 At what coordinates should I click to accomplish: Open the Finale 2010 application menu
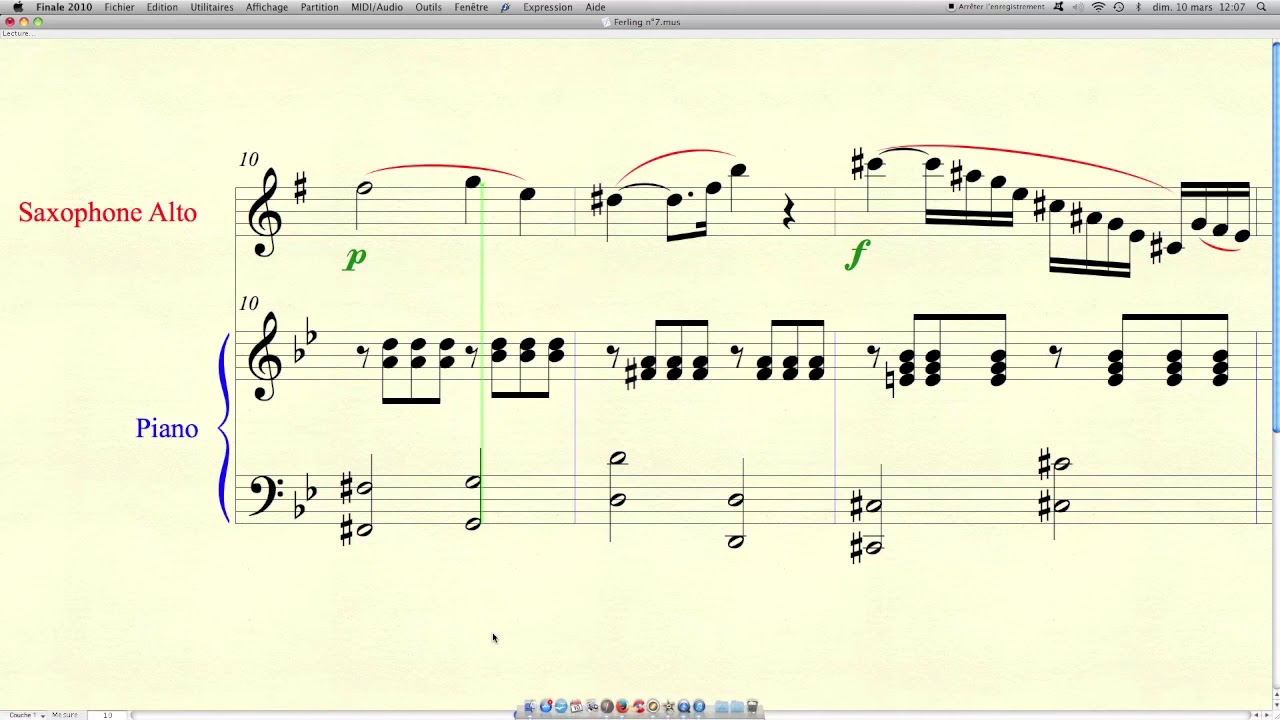point(64,7)
